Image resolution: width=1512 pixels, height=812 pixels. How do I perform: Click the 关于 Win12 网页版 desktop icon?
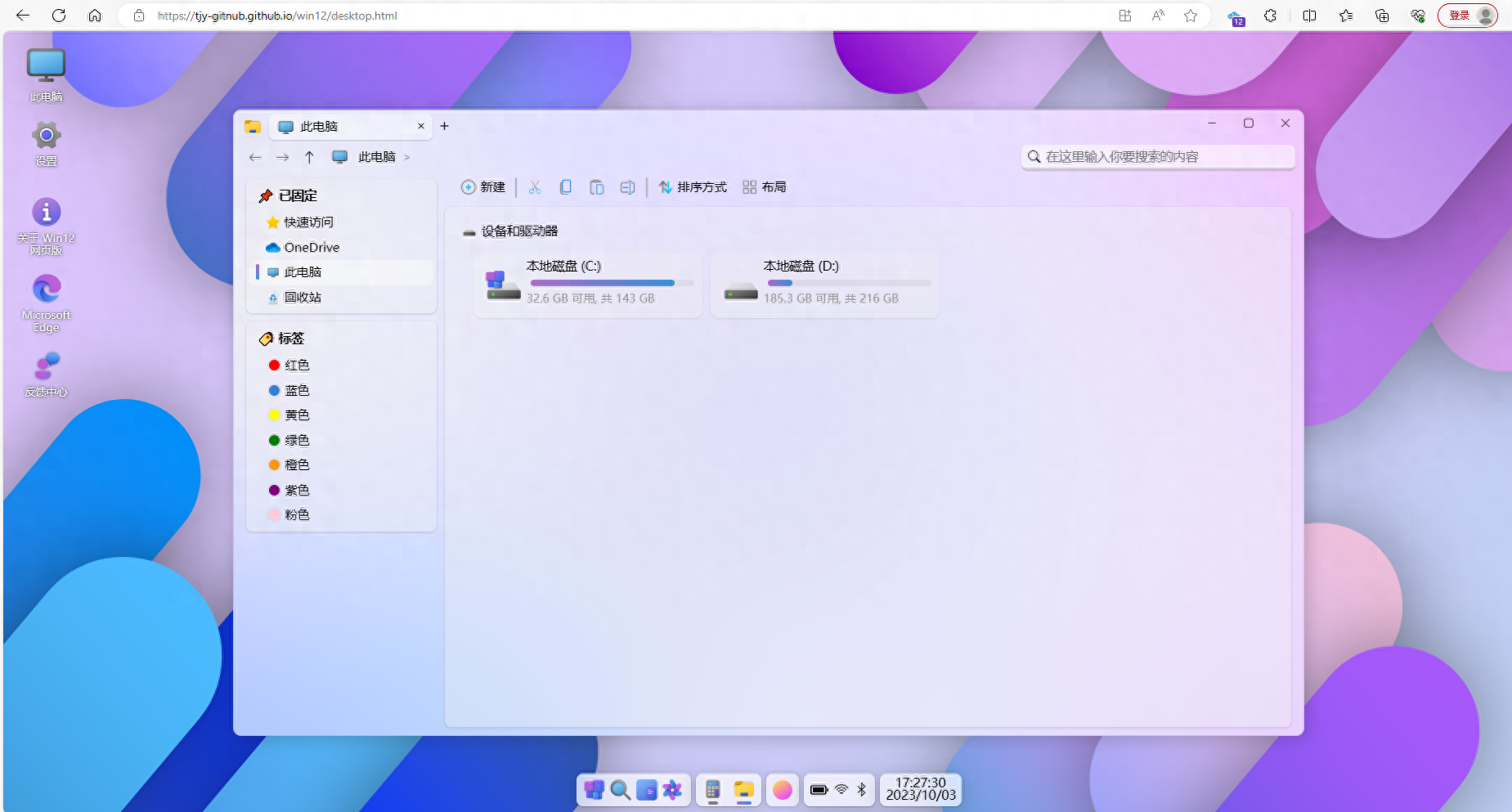pos(46,227)
